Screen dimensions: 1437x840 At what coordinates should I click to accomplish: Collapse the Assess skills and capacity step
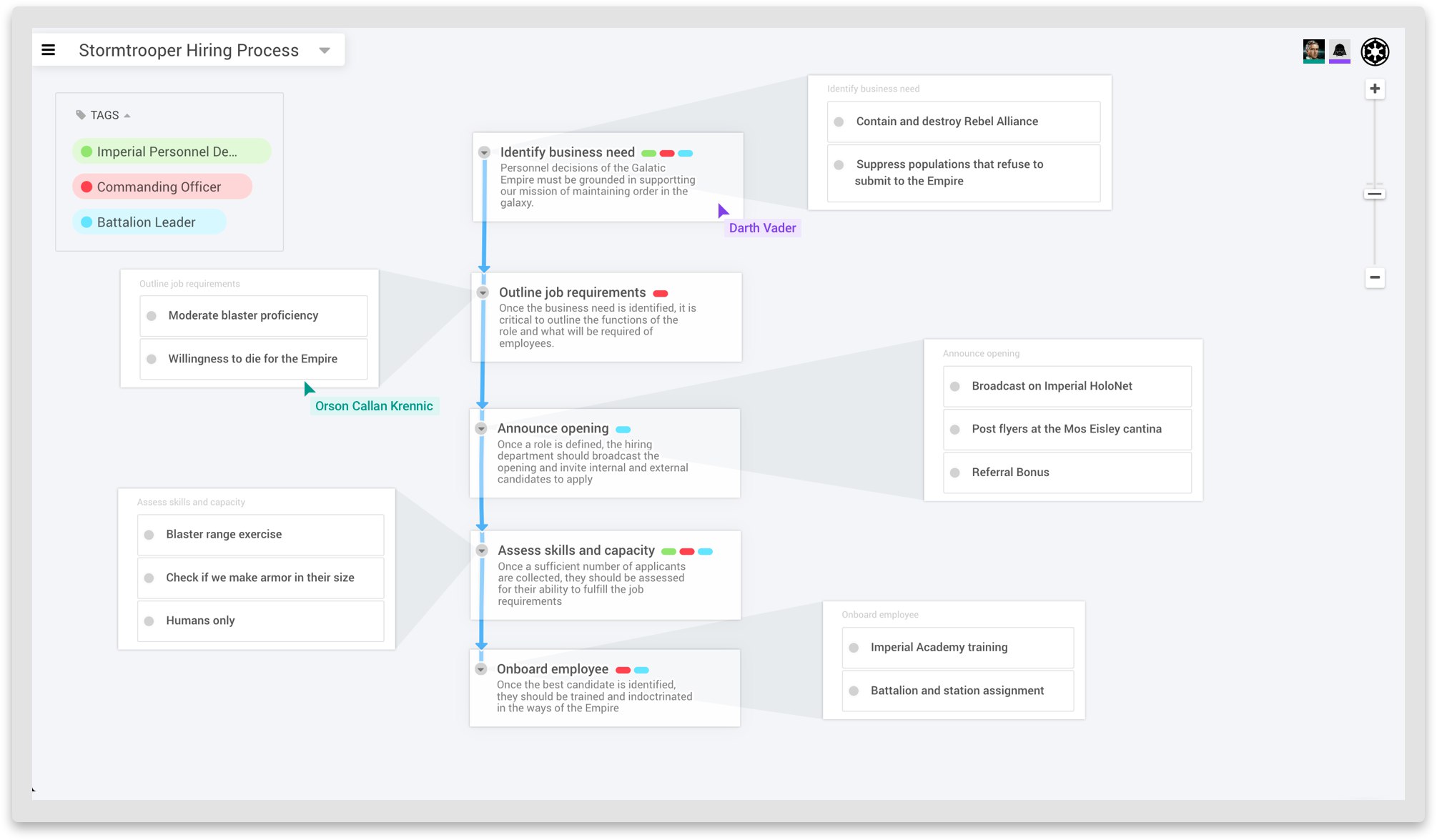point(482,550)
